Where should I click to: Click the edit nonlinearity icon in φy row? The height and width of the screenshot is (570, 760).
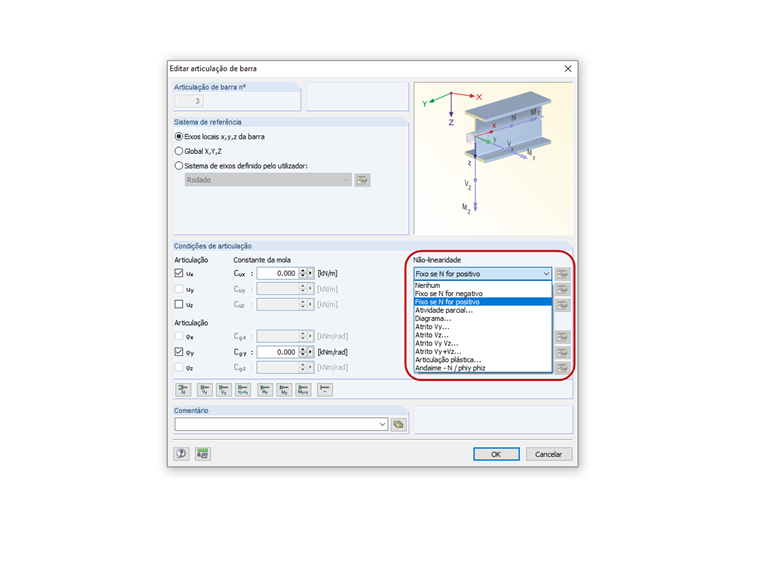coord(562,352)
